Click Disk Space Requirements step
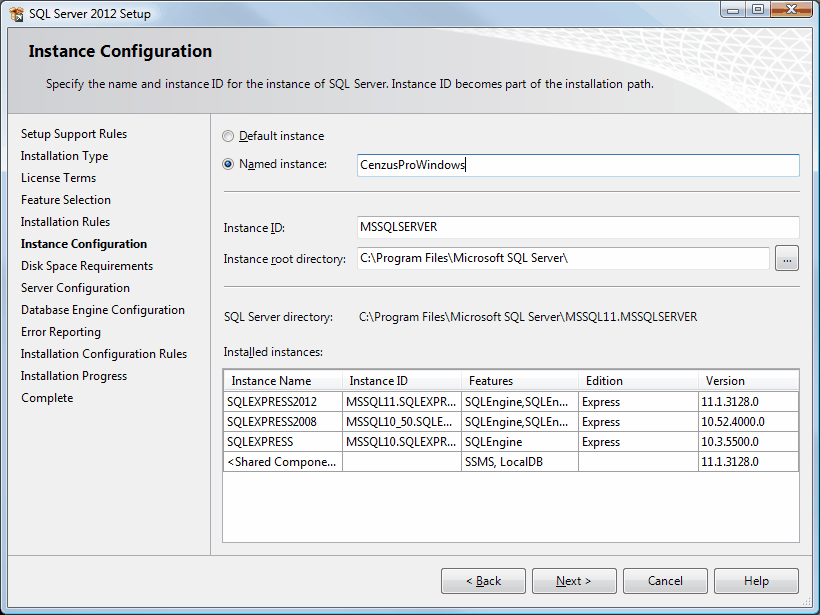820x615 pixels. click(x=87, y=266)
